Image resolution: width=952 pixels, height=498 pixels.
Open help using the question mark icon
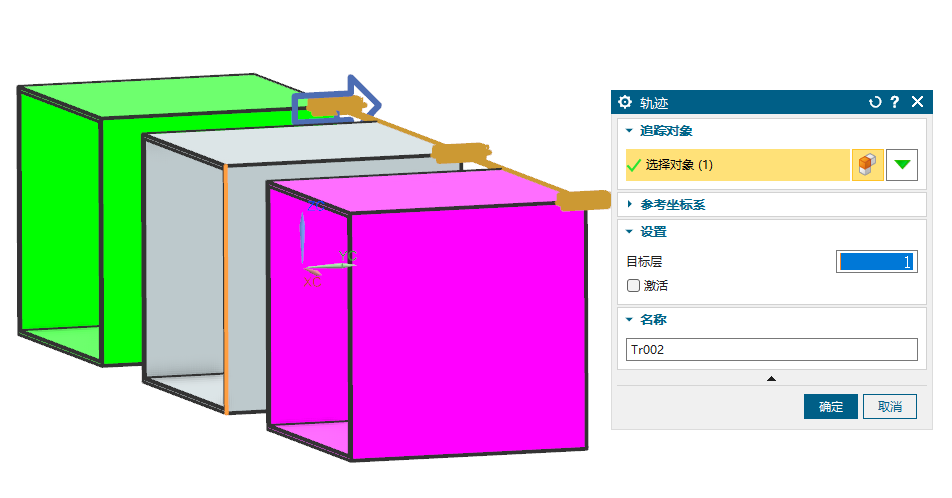[895, 102]
